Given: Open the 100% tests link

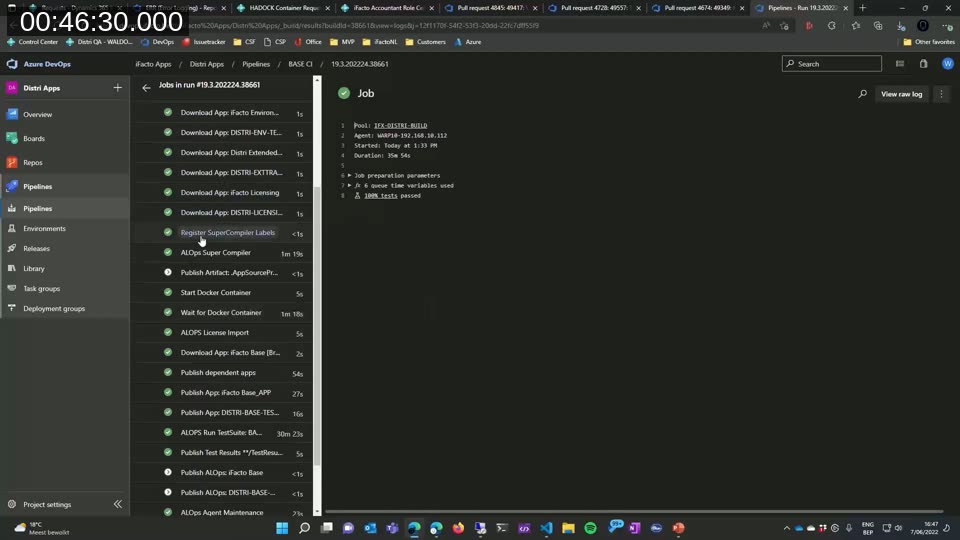Looking at the screenshot, I should point(380,196).
